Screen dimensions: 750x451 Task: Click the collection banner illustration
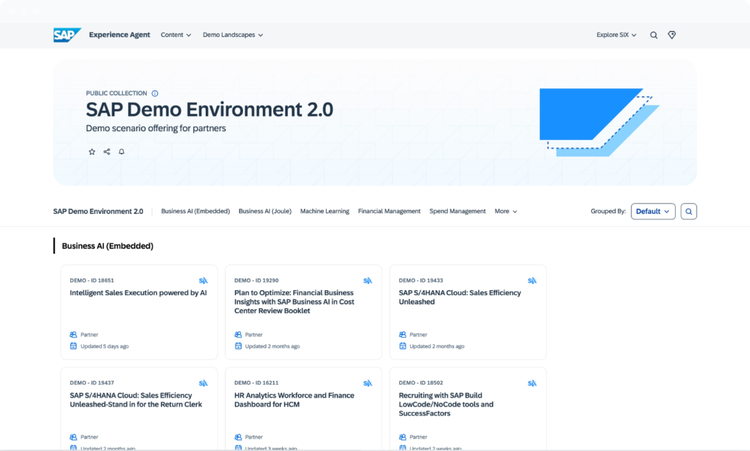coord(599,122)
